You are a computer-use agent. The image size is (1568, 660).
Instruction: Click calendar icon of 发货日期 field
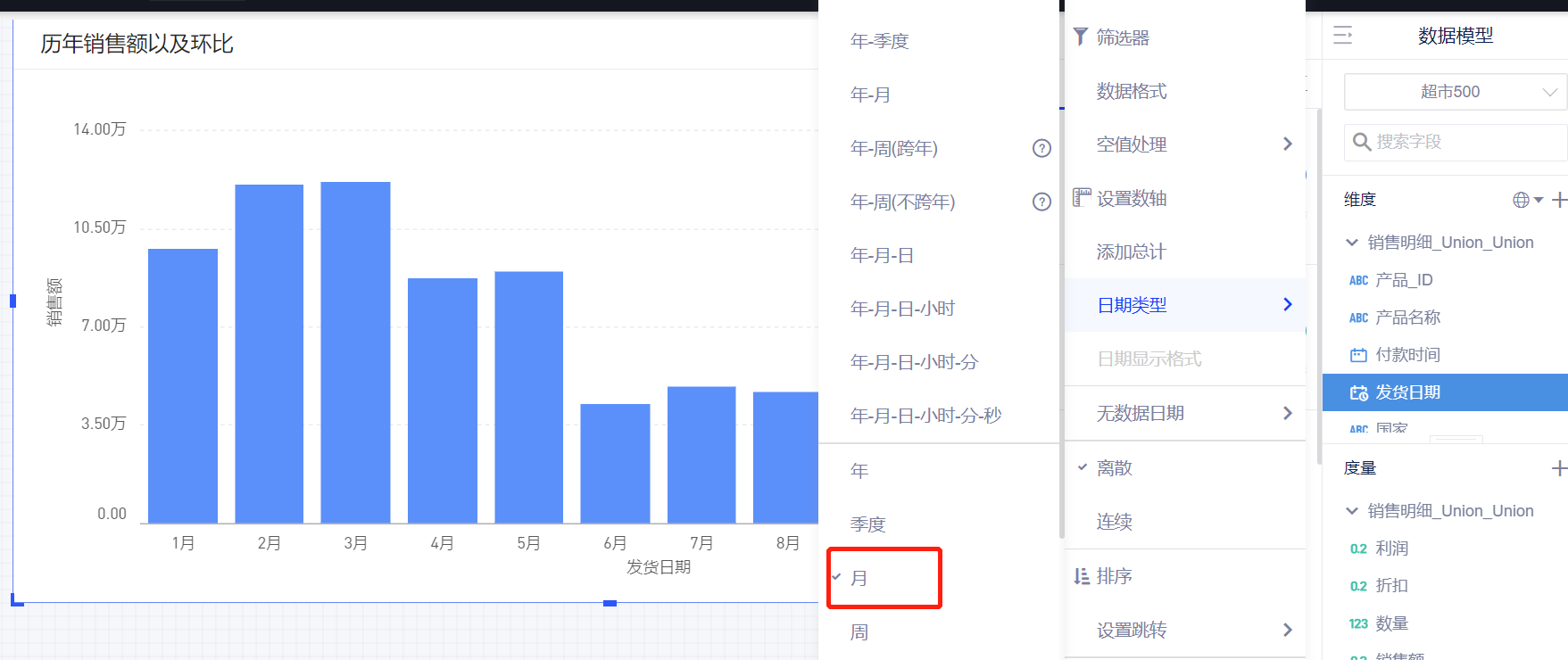point(1358,392)
